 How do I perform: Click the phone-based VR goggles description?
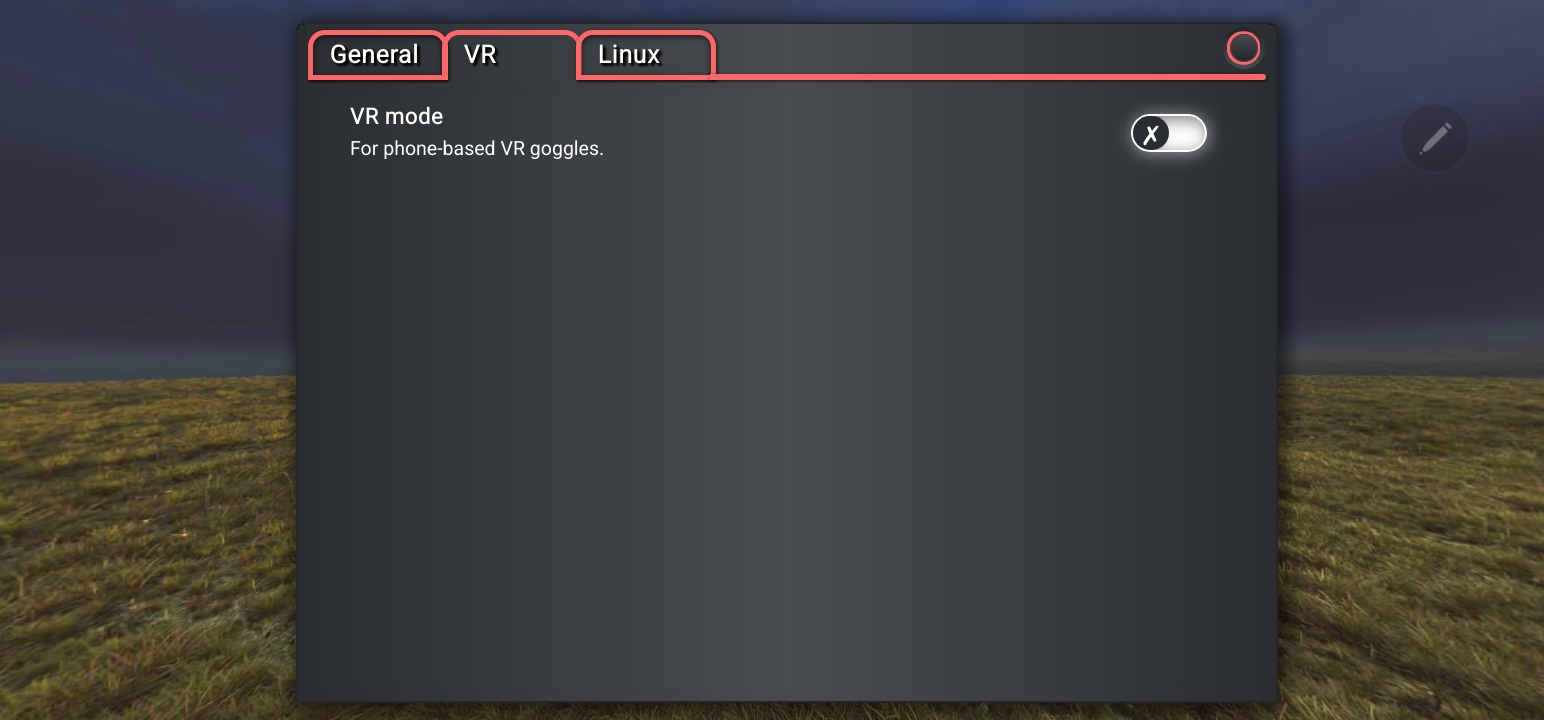click(x=476, y=149)
